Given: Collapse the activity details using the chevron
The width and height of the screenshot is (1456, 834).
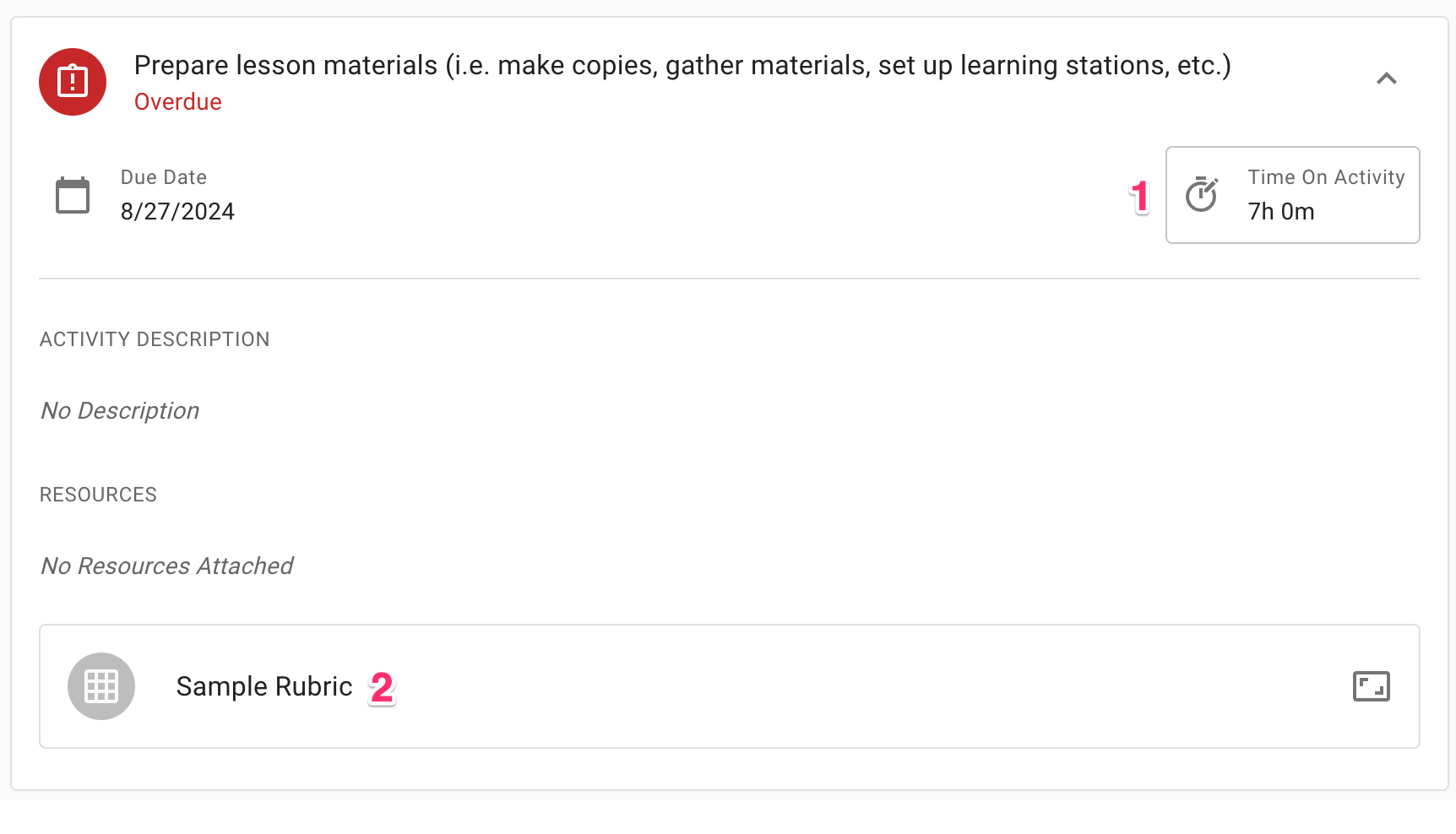Looking at the screenshot, I should (x=1386, y=79).
